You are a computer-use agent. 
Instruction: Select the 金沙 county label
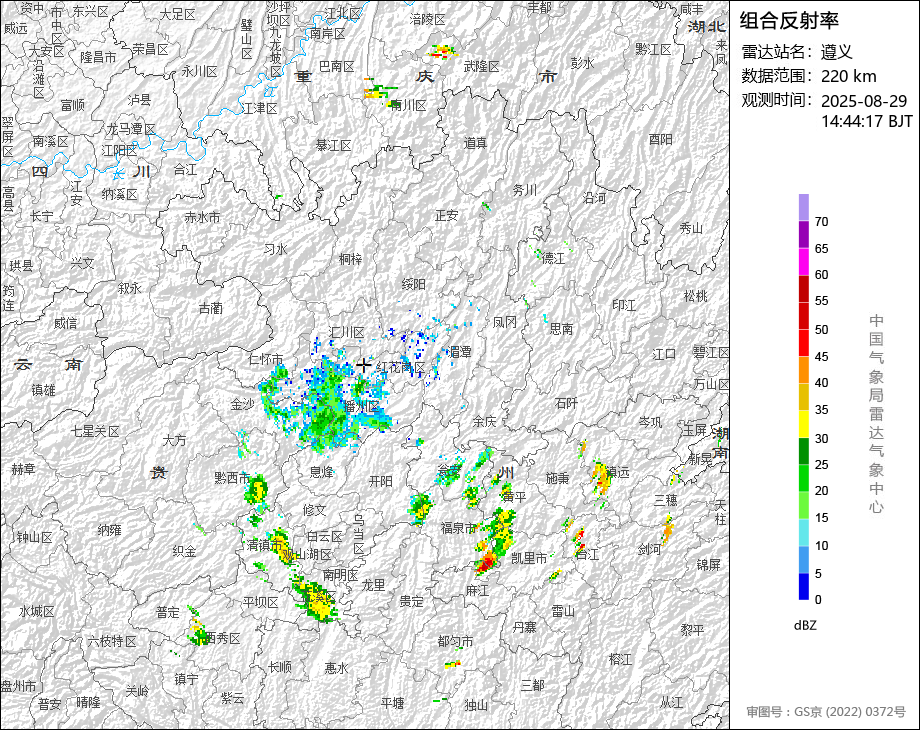tap(242, 404)
